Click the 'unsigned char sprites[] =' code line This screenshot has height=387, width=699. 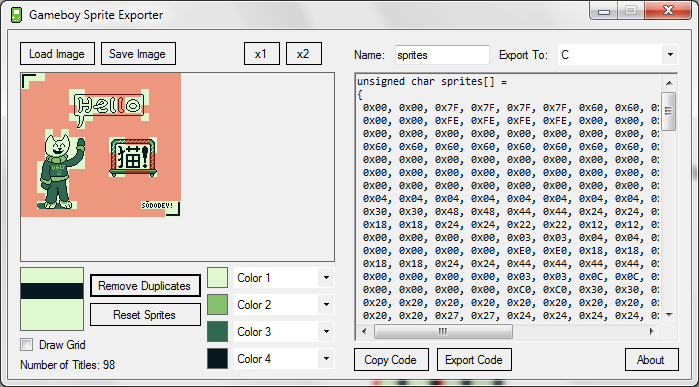coord(432,82)
